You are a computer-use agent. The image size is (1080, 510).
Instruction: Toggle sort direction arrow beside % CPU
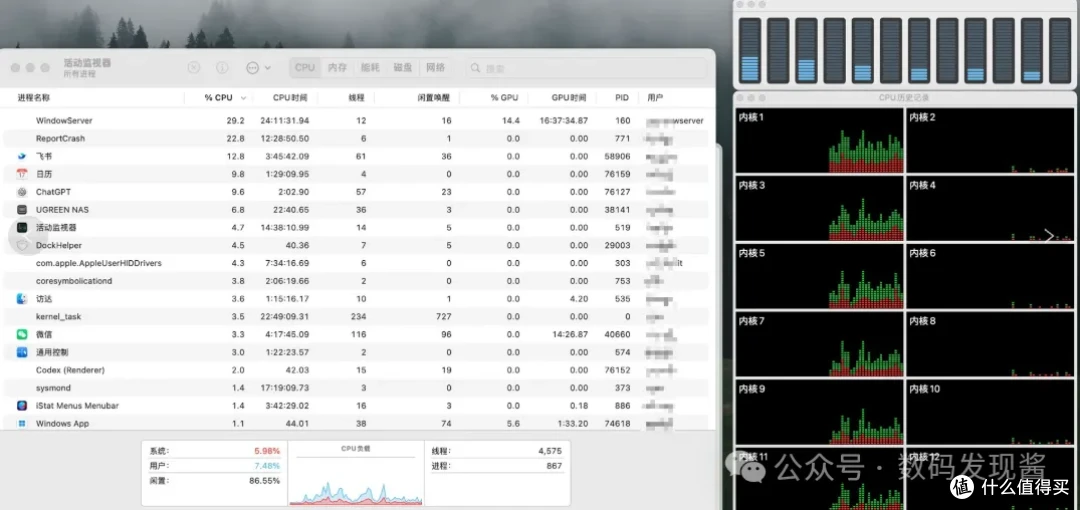tap(242, 99)
